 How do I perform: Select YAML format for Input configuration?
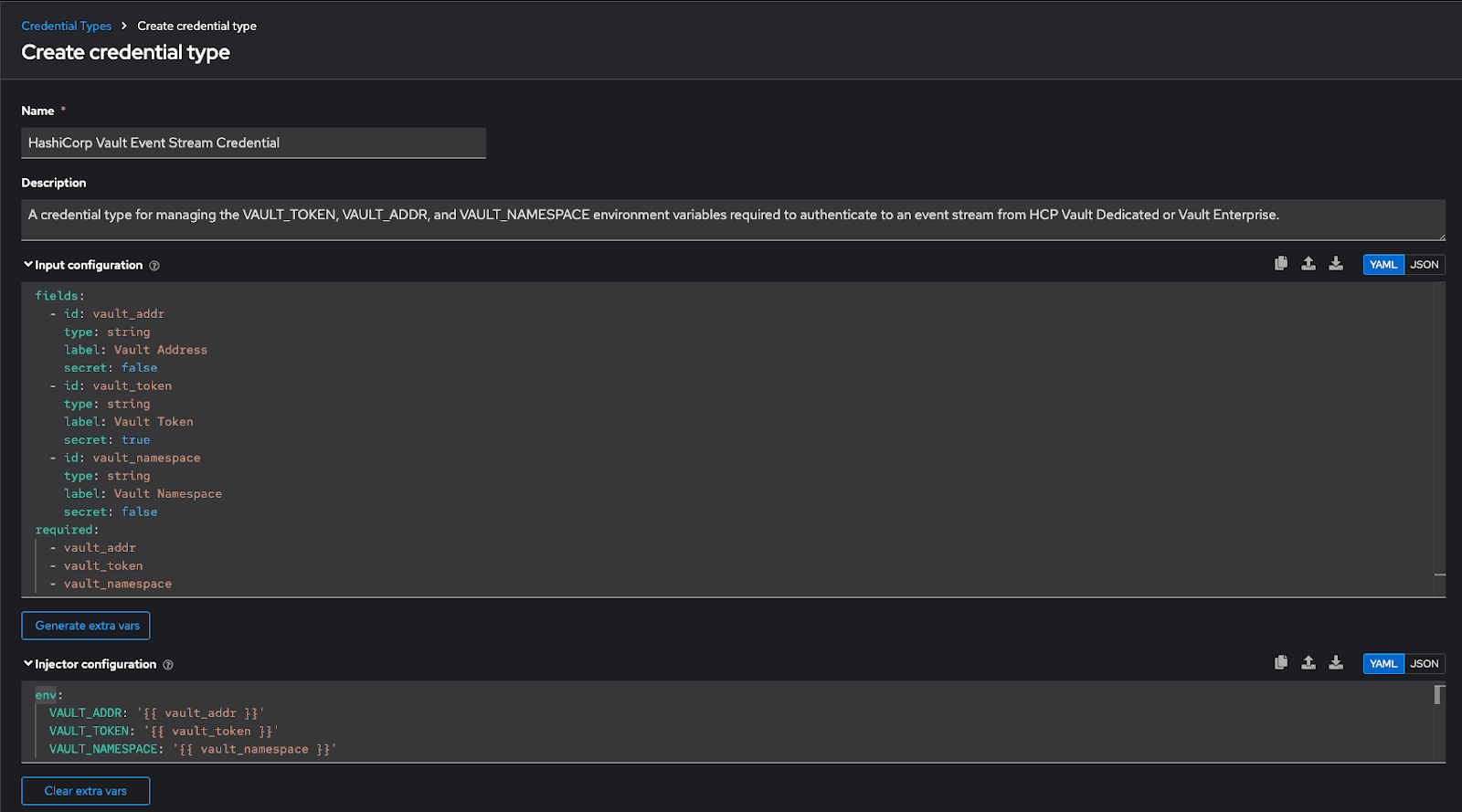pyautogui.click(x=1383, y=265)
